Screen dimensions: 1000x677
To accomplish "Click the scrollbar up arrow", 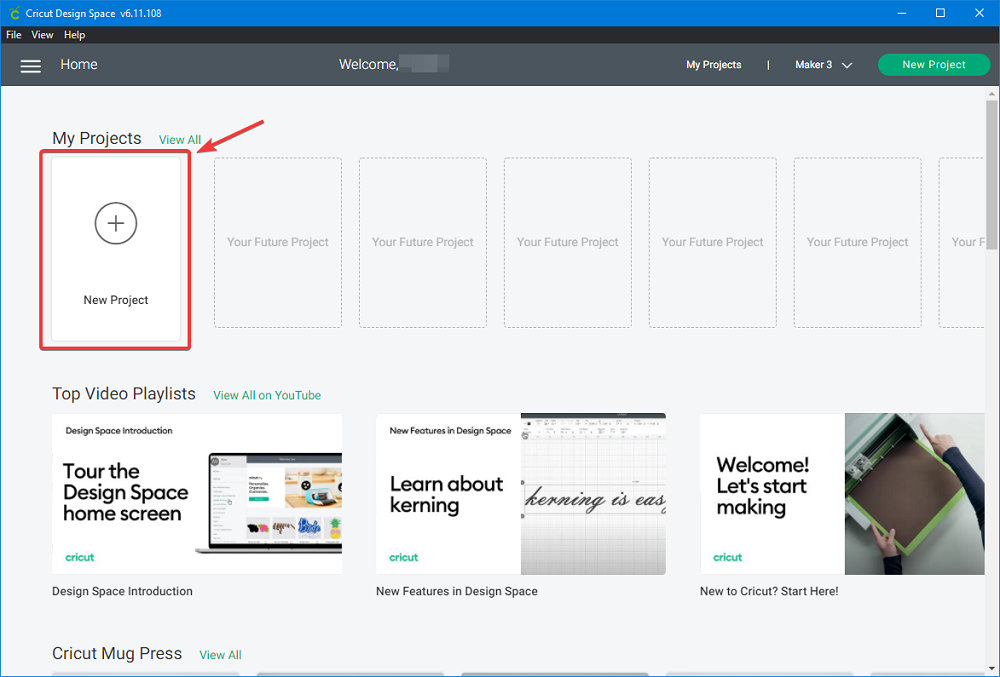I will tap(992, 94).
